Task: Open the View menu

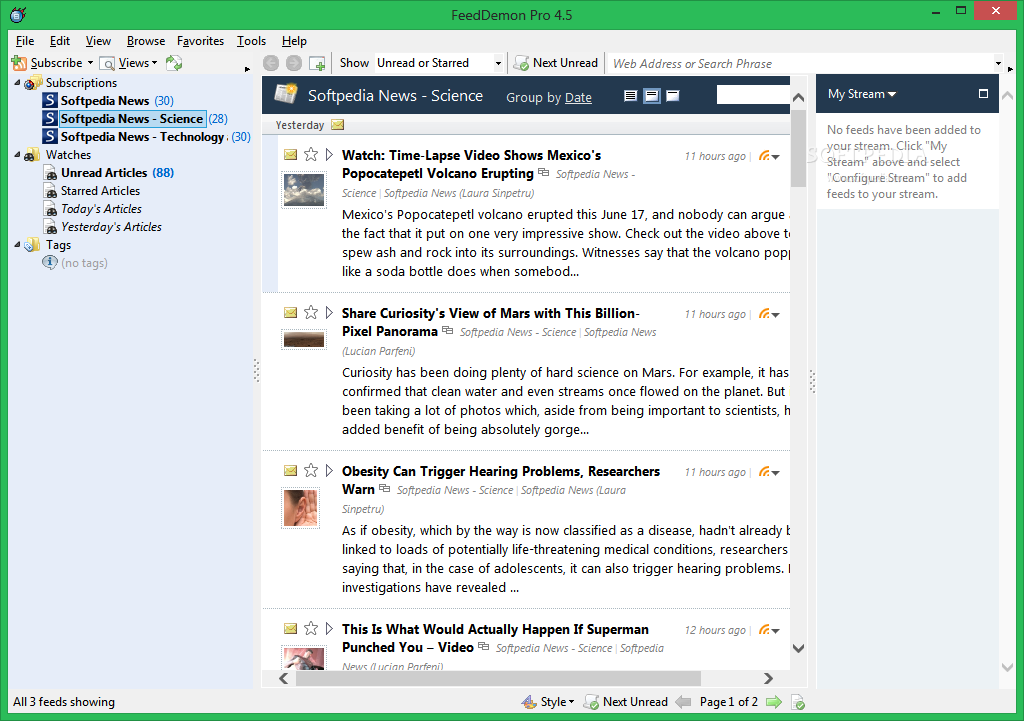Action: (98, 41)
